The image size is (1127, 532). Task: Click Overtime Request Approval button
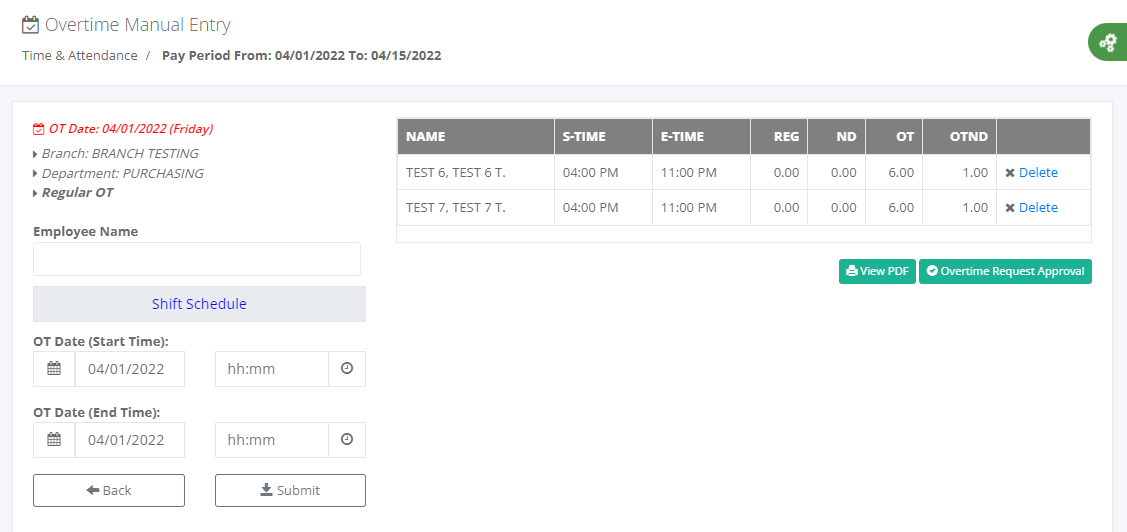pyautogui.click(x=1005, y=272)
